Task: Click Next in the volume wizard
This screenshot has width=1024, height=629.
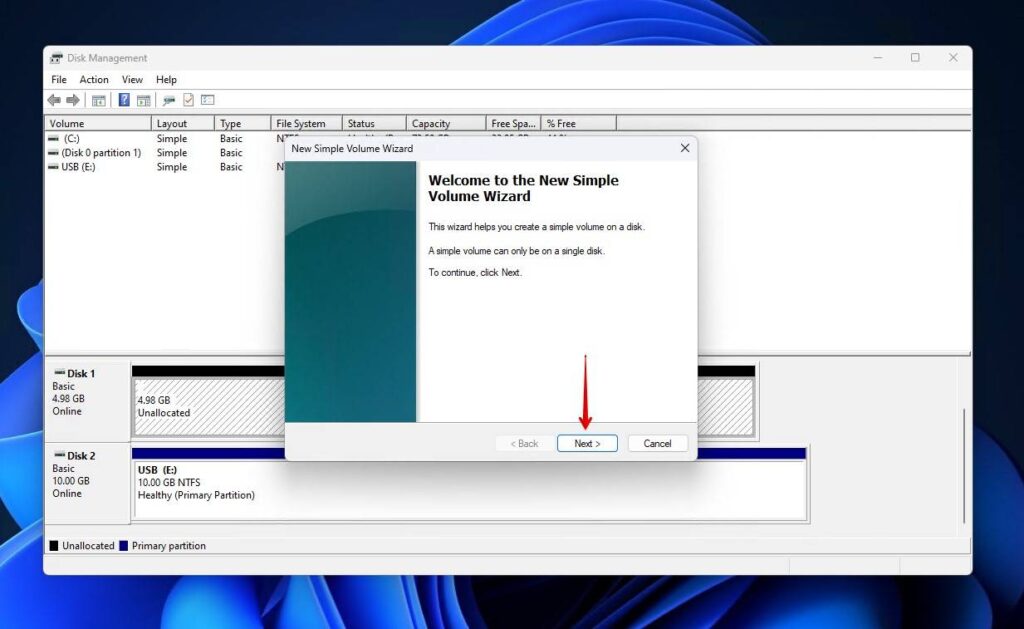Action: tap(587, 443)
